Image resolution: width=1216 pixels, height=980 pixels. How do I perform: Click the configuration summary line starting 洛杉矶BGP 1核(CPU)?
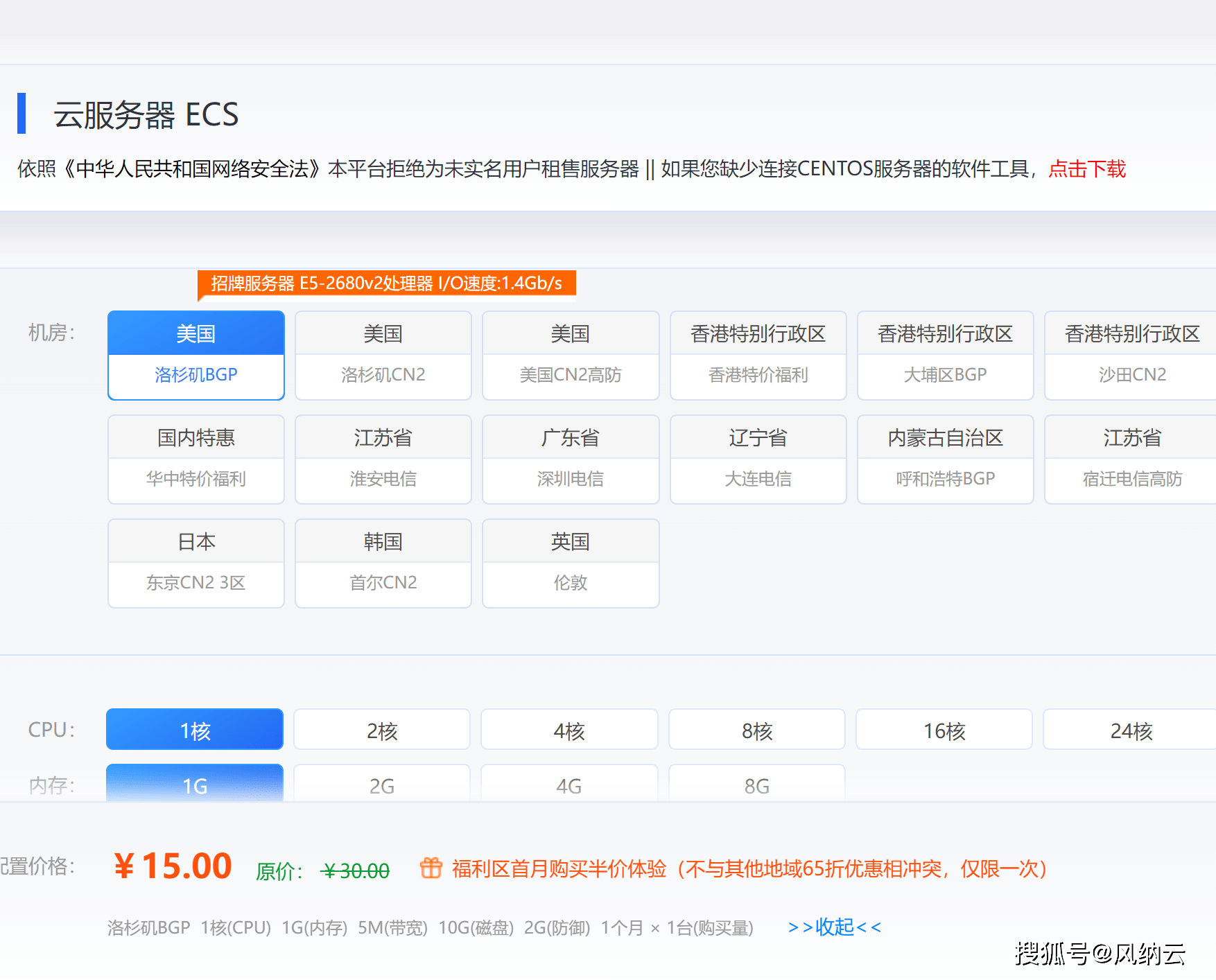pos(431,927)
